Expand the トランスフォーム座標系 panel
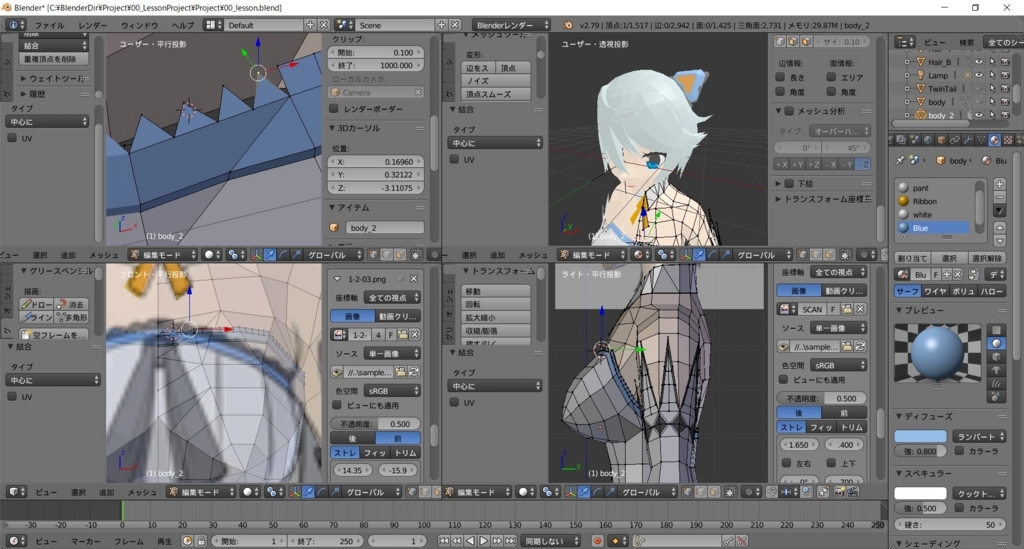Screen dimensions: 1024x549 778,198
